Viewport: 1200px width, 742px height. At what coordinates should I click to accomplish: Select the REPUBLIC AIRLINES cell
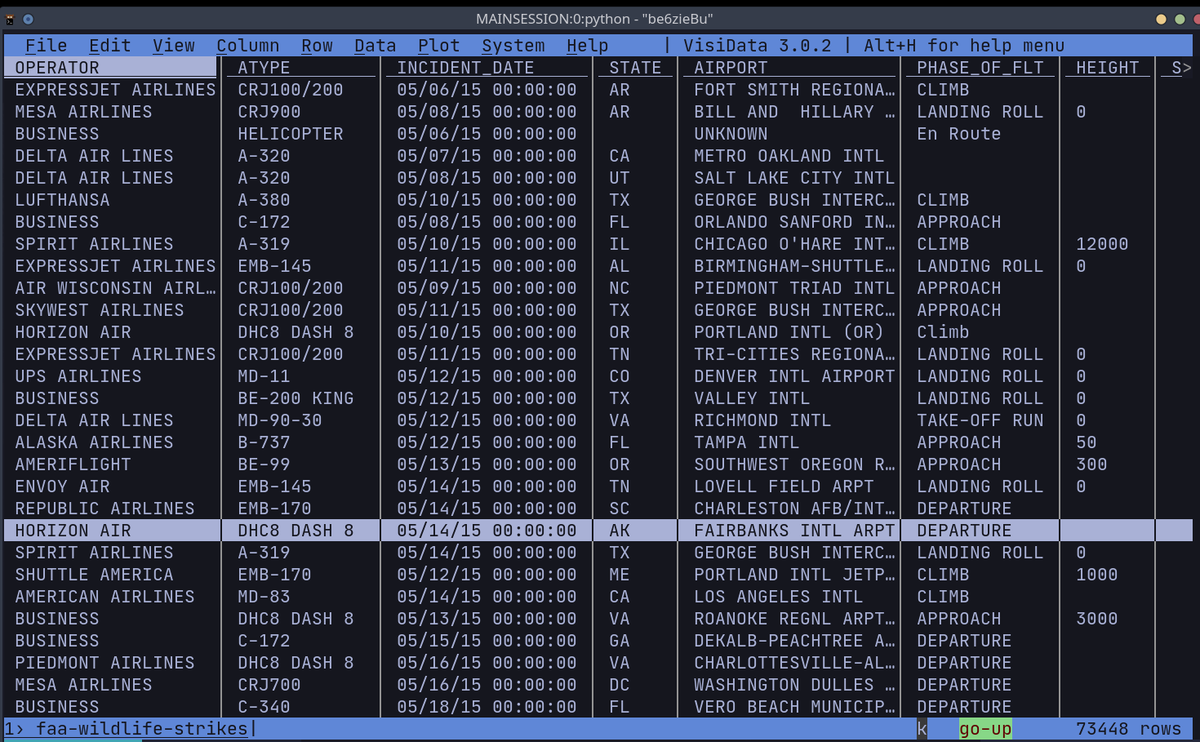pyautogui.click(x=105, y=507)
